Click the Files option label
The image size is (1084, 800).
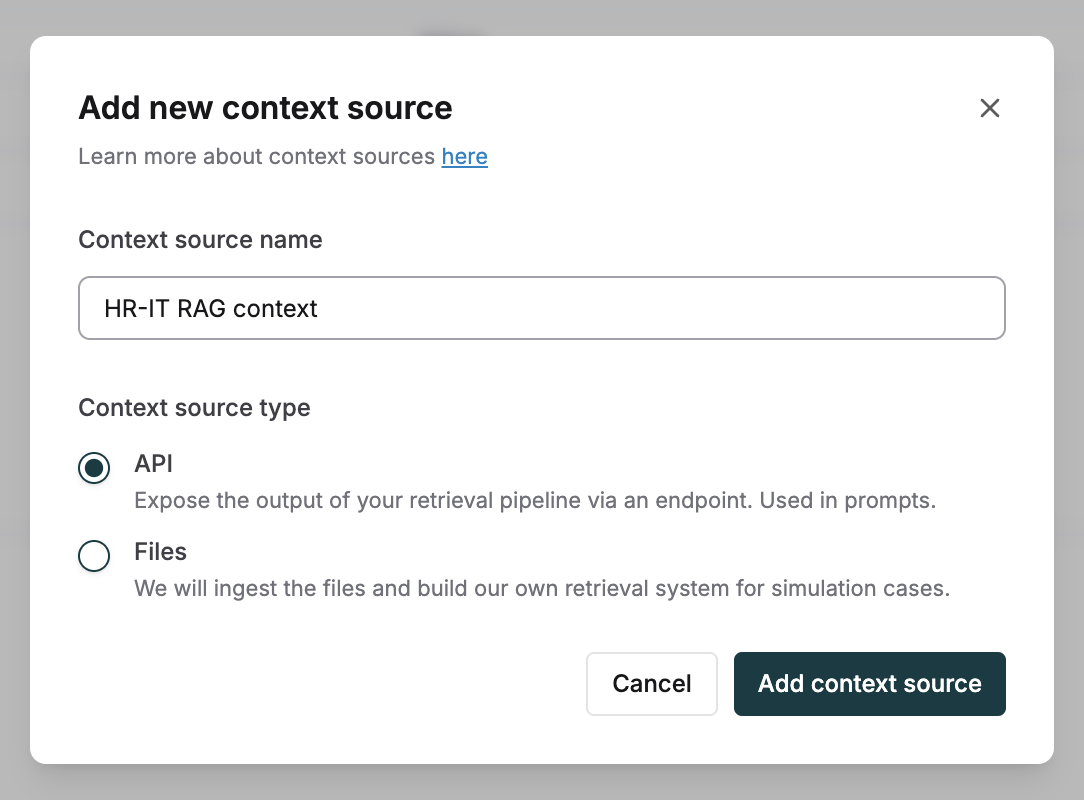(160, 552)
